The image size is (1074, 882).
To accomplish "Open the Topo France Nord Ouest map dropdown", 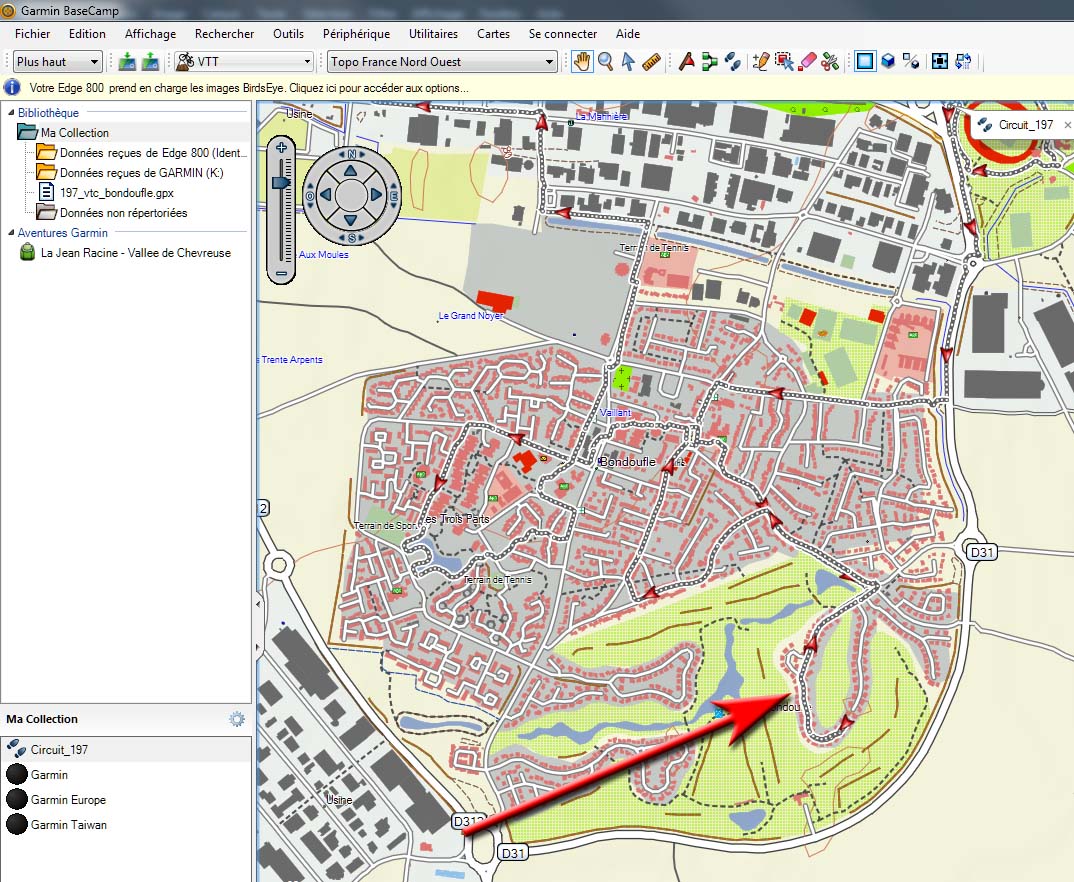I will pos(442,62).
